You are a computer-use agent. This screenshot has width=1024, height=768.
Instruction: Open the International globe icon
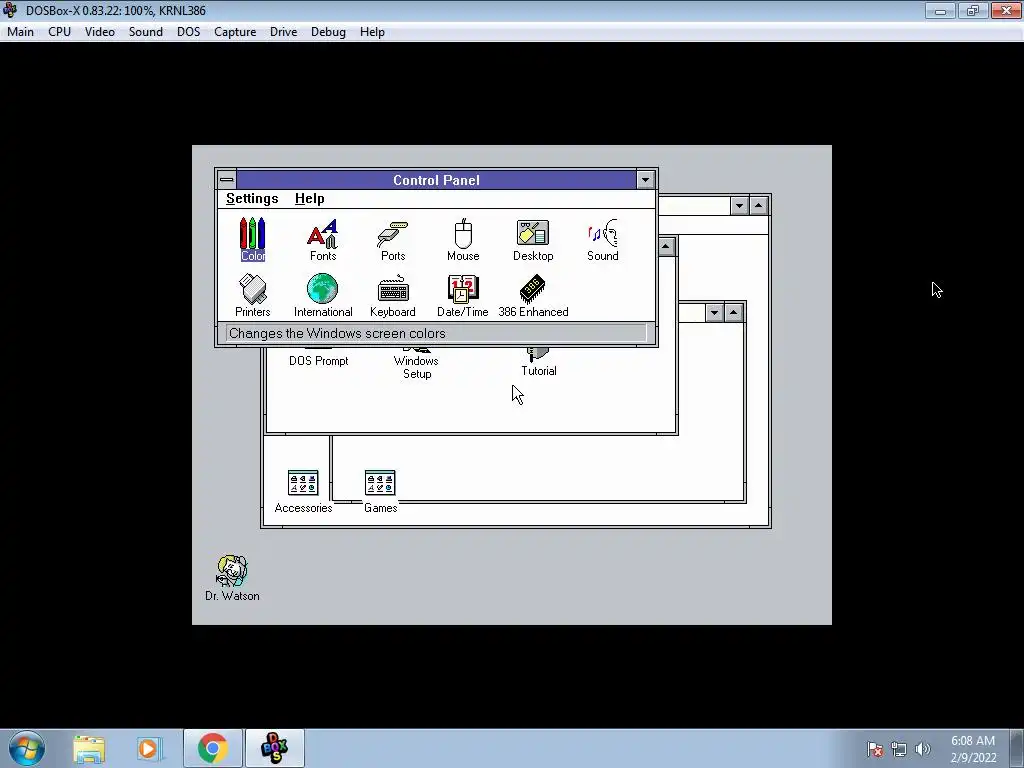pos(323,296)
